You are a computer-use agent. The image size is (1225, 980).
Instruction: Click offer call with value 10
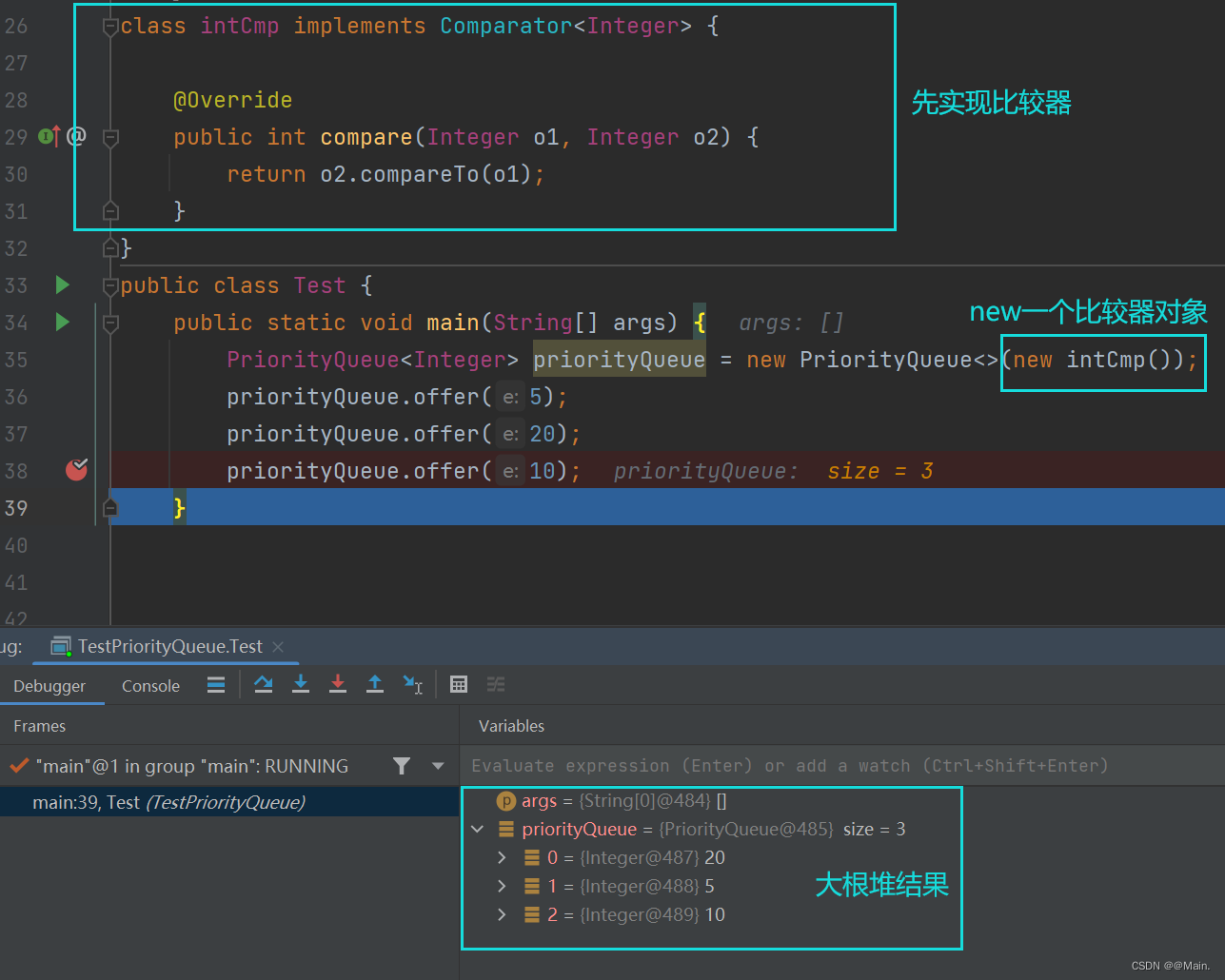(404, 471)
